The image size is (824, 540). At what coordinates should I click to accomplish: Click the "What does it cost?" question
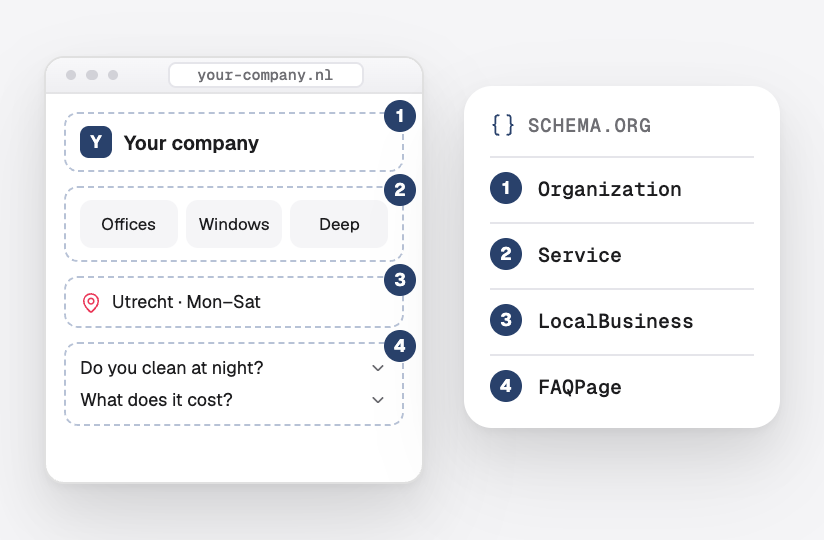156,400
